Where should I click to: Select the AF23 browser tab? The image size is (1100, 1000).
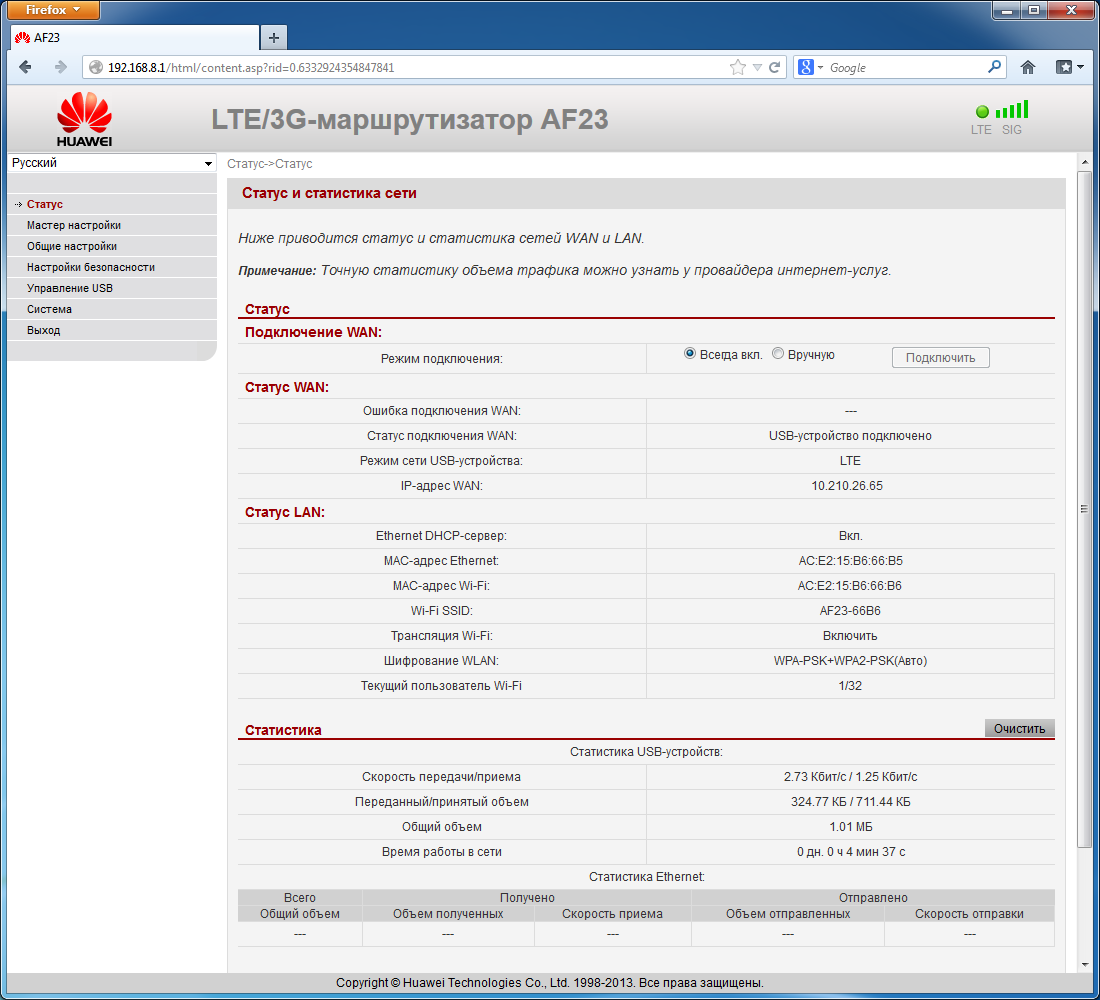135,38
